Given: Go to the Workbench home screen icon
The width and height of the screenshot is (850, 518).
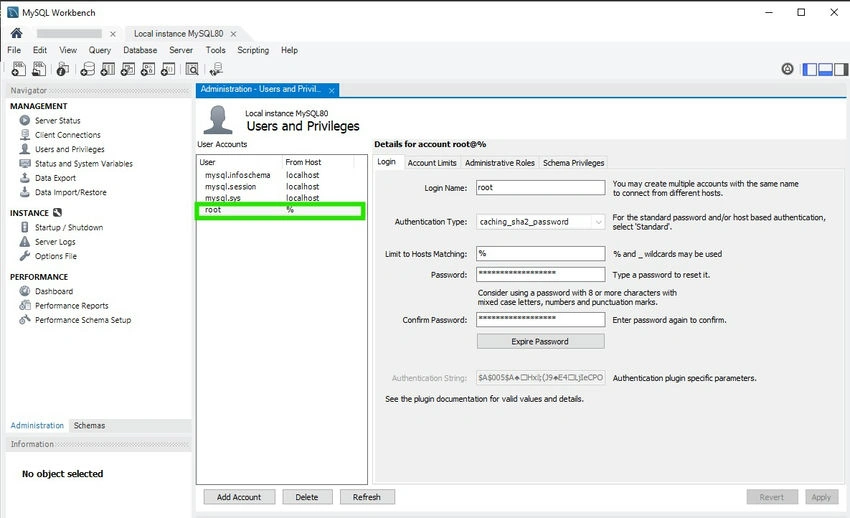Looking at the screenshot, I should coord(17,33).
